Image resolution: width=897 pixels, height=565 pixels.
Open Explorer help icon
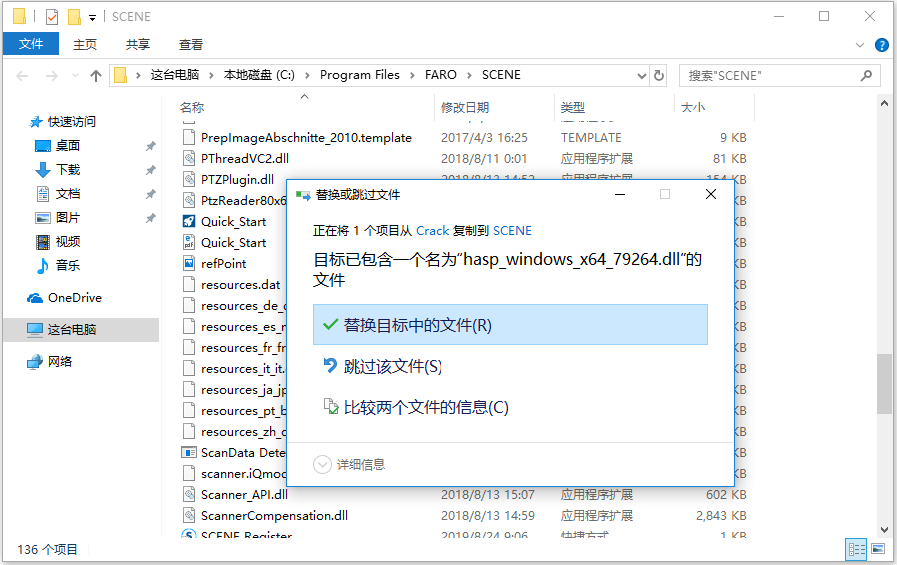pos(882,45)
